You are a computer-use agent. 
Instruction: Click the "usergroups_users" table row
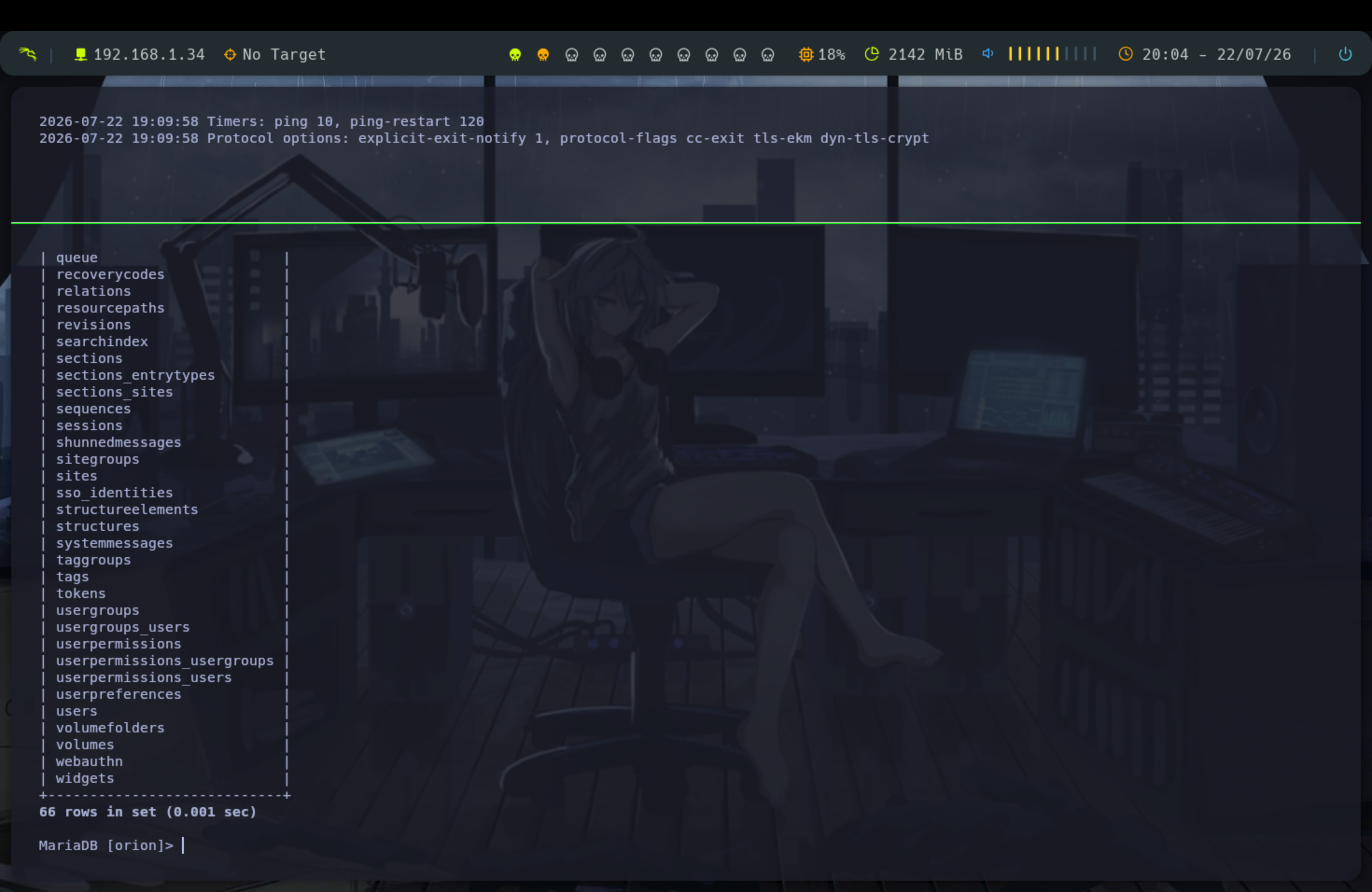pos(165,627)
